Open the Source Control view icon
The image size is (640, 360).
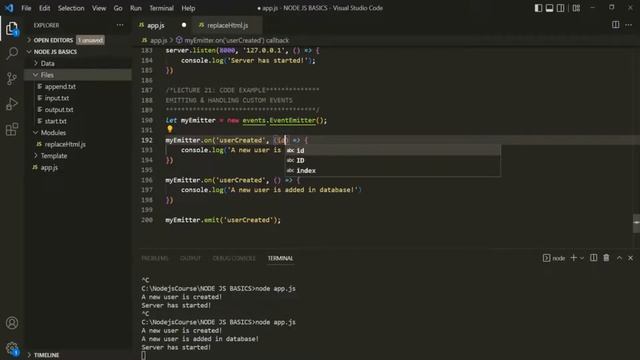pyautogui.click(x=12, y=79)
